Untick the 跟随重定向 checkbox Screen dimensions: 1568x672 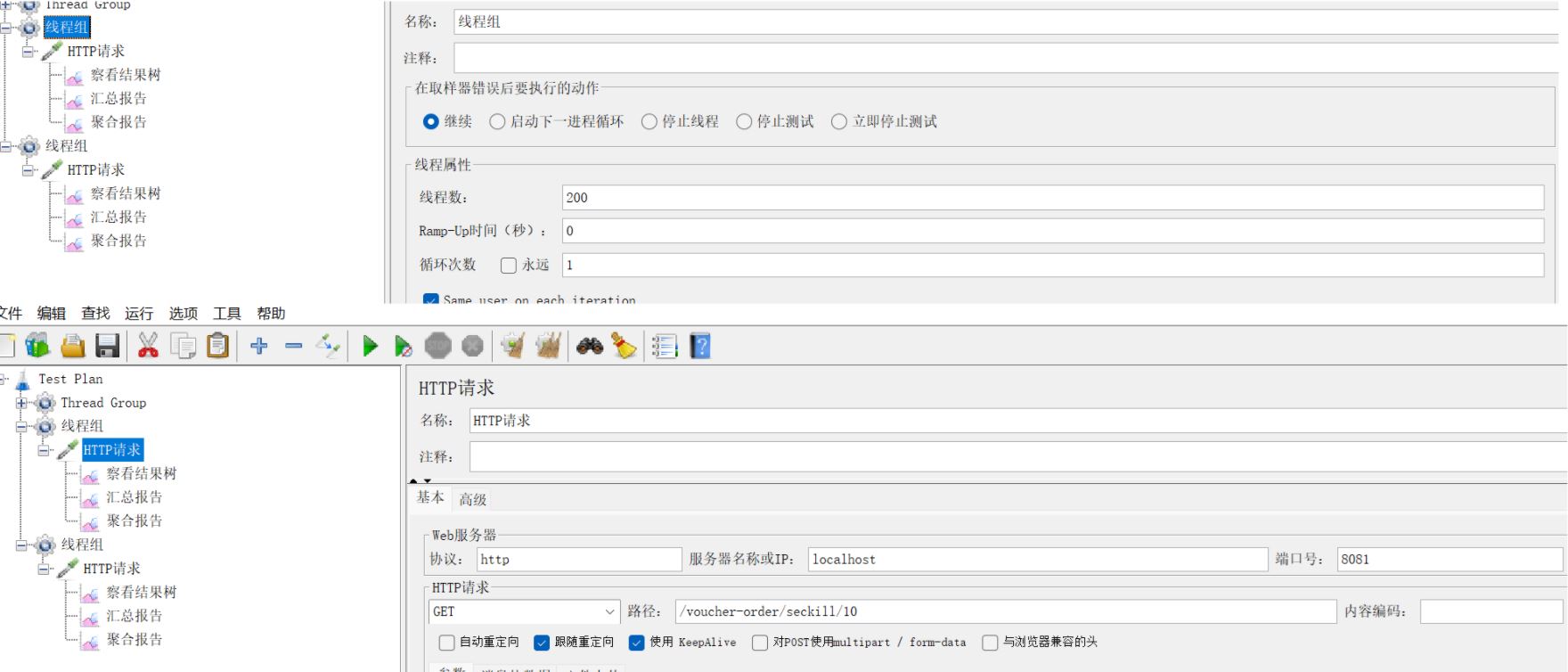click(542, 643)
